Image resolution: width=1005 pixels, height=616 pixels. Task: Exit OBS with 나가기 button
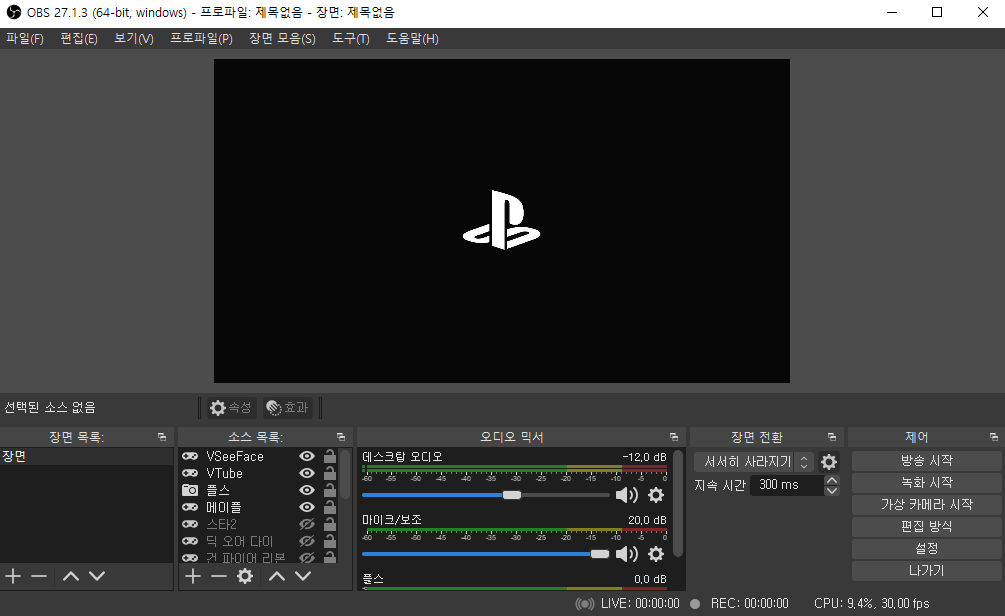coord(926,570)
